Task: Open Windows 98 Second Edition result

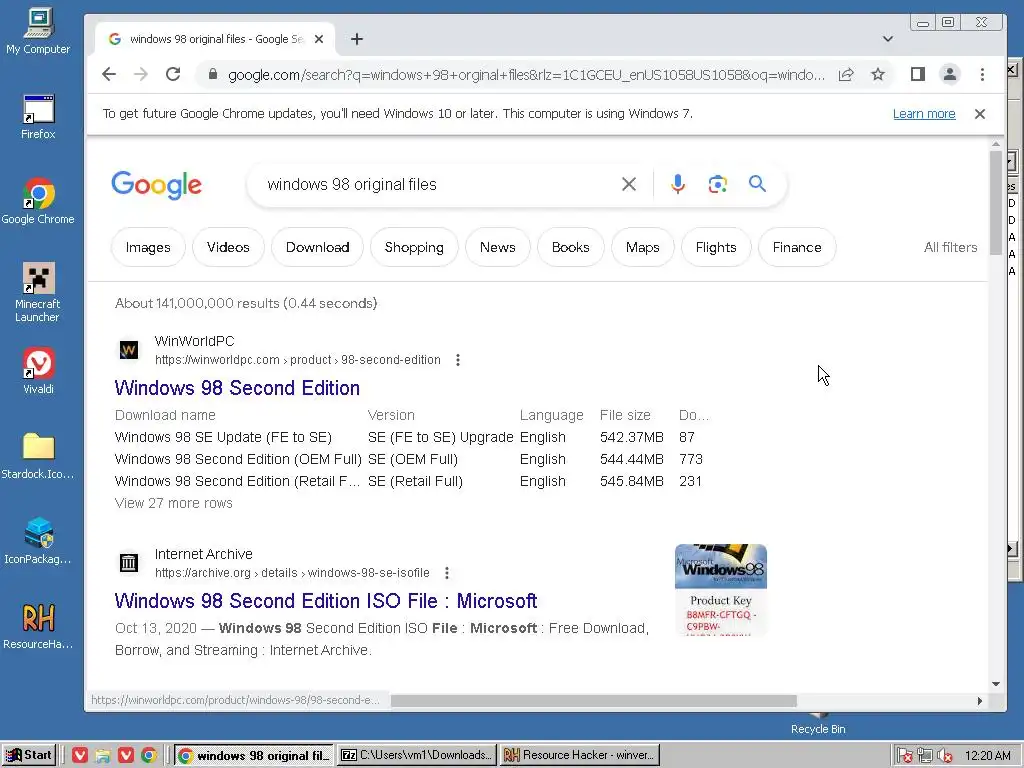Action: (237, 388)
